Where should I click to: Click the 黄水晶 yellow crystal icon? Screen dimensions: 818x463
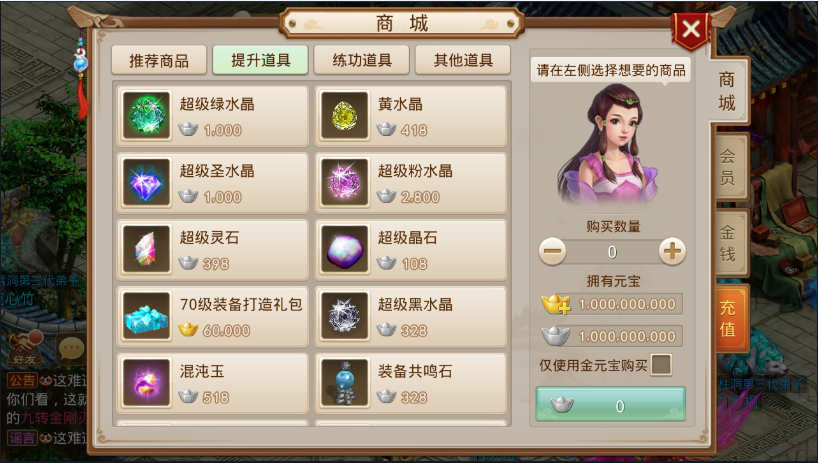344,115
